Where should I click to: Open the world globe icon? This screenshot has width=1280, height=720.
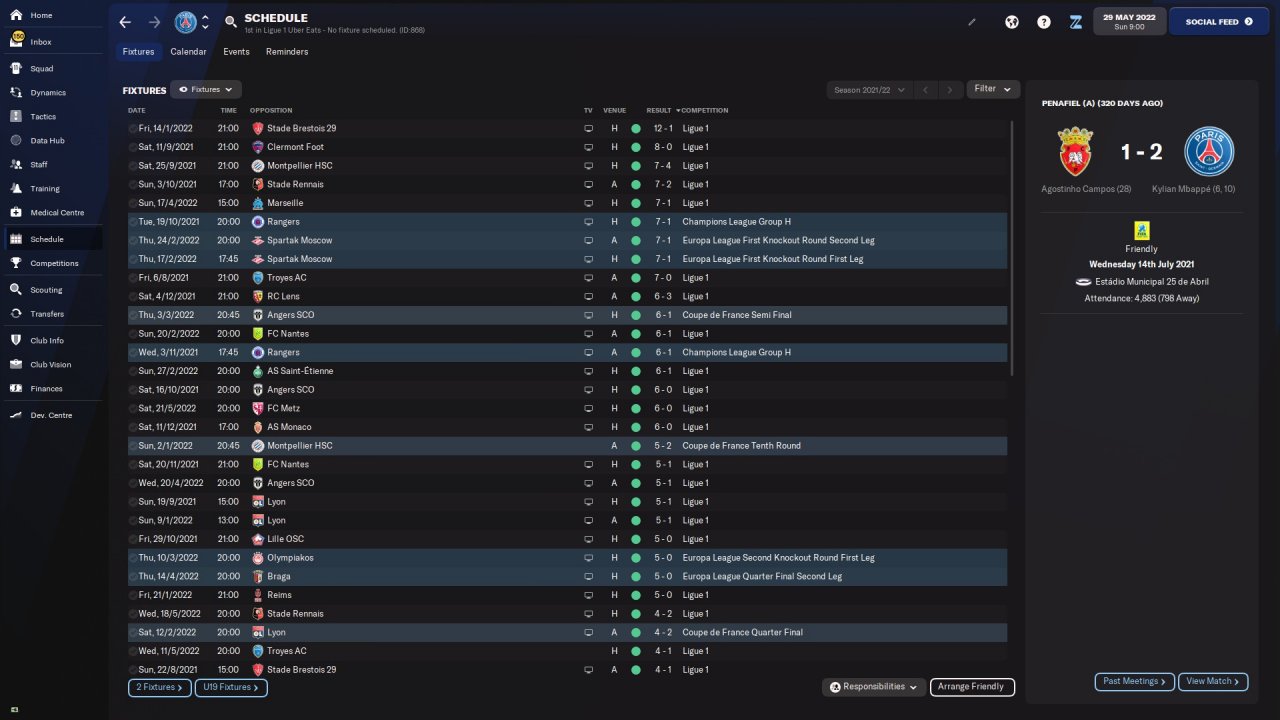[1012, 22]
